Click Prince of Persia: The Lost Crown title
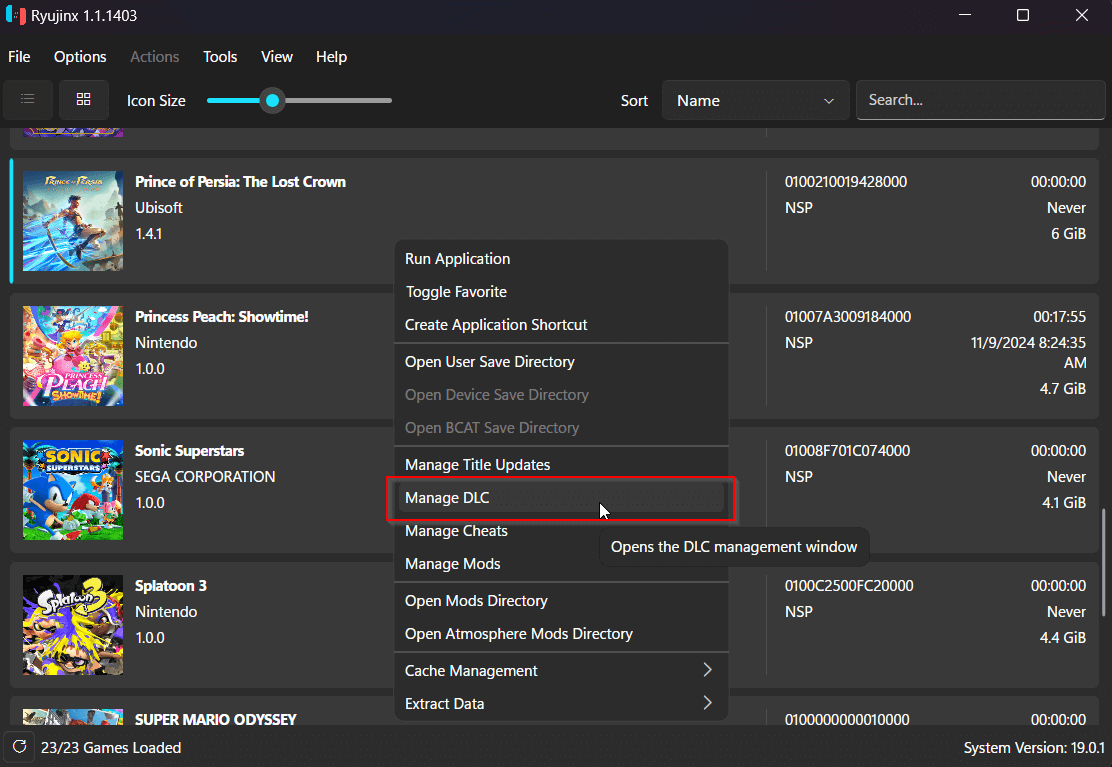Image resolution: width=1112 pixels, height=767 pixels. pyautogui.click(x=240, y=181)
